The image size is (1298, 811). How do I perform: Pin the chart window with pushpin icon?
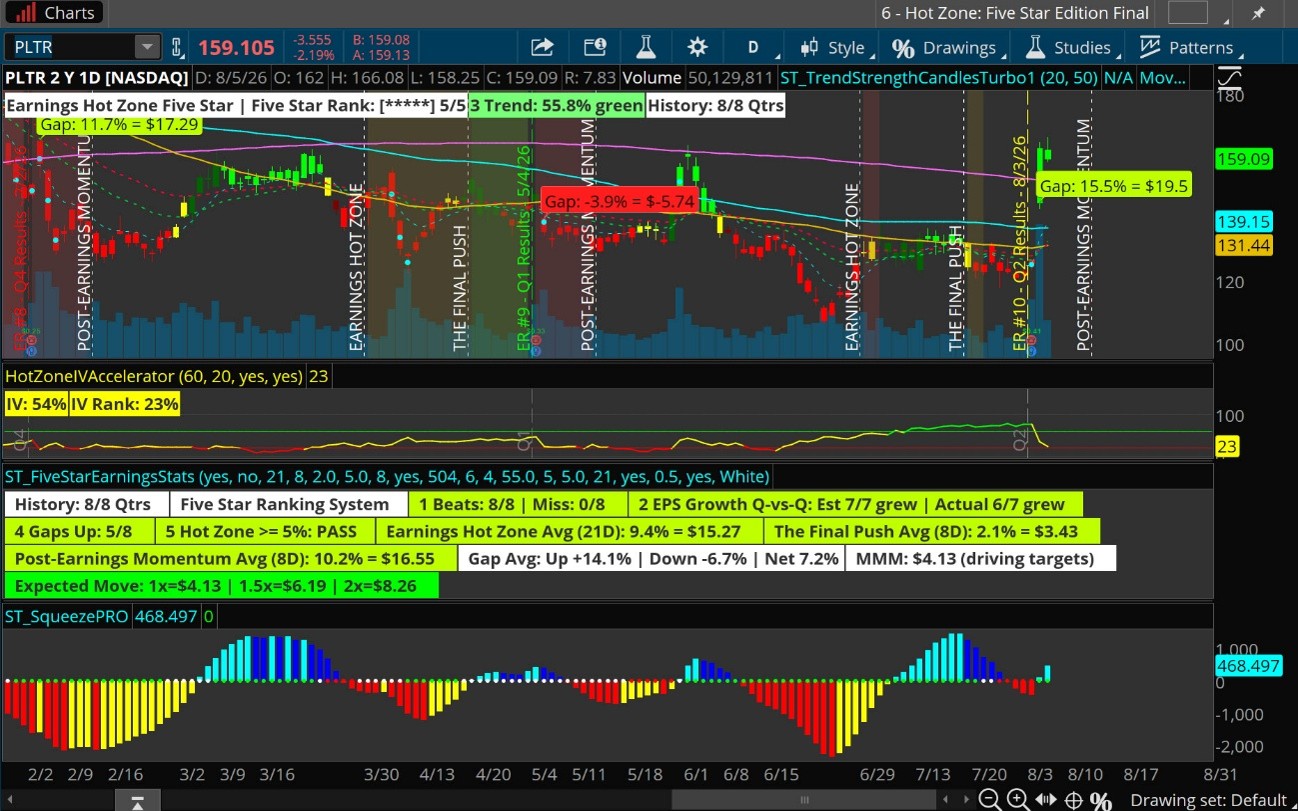pyautogui.click(x=1258, y=13)
